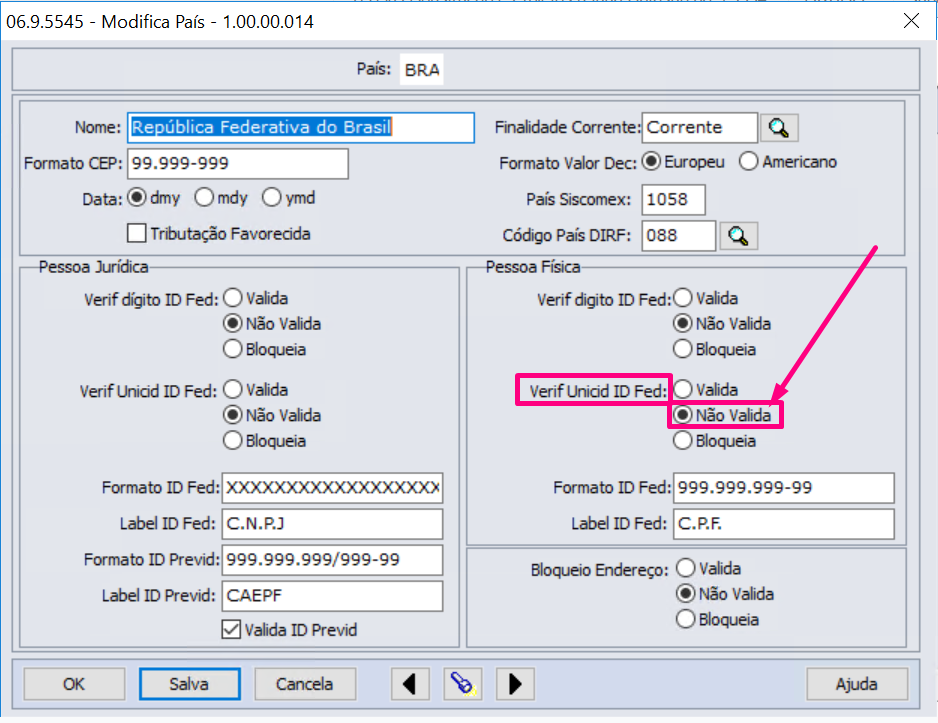Open the Finalidade Corrente lookup magnifier
This screenshot has width=938, height=723.
779,127
